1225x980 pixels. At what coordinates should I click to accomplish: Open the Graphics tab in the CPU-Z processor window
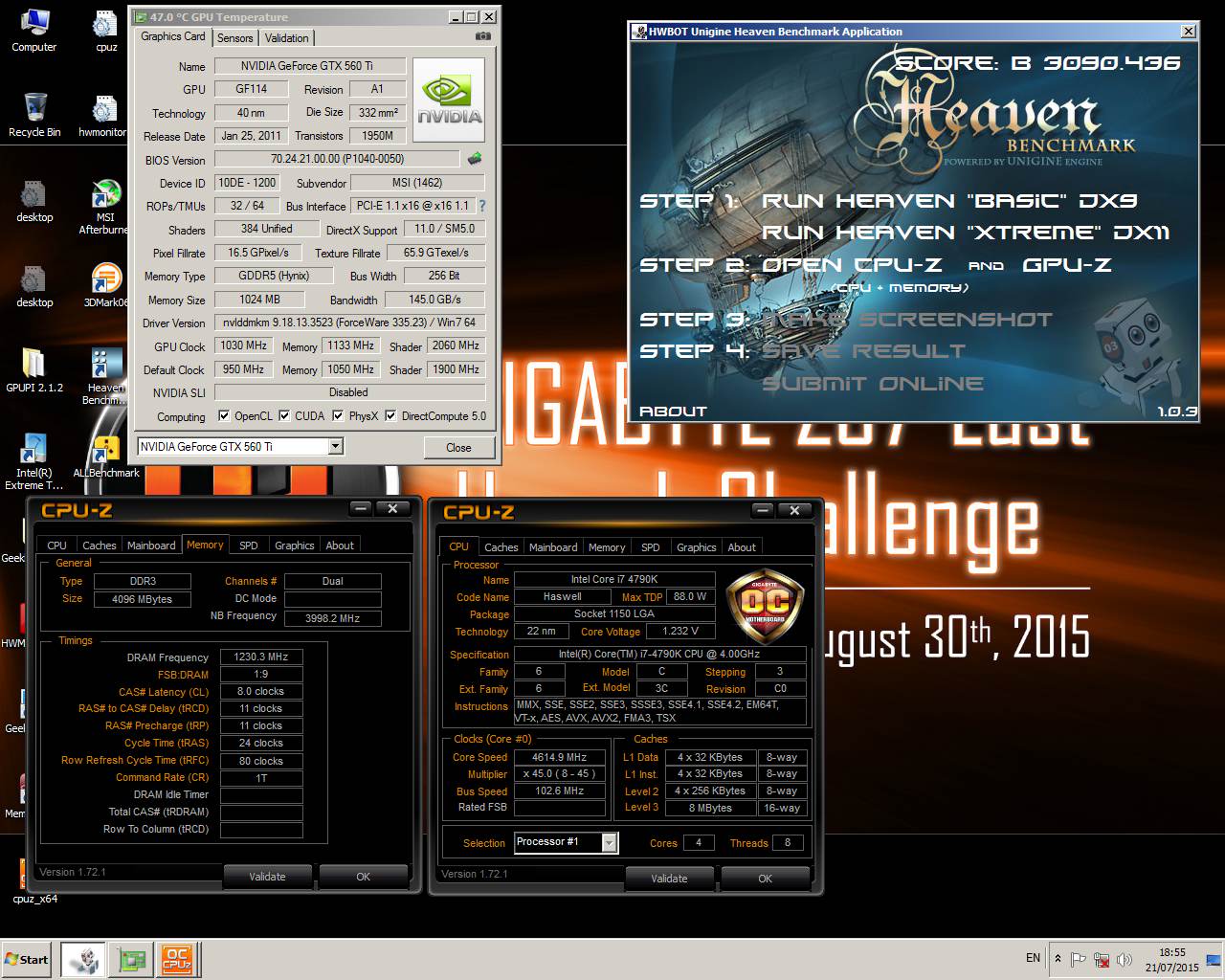[x=696, y=547]
